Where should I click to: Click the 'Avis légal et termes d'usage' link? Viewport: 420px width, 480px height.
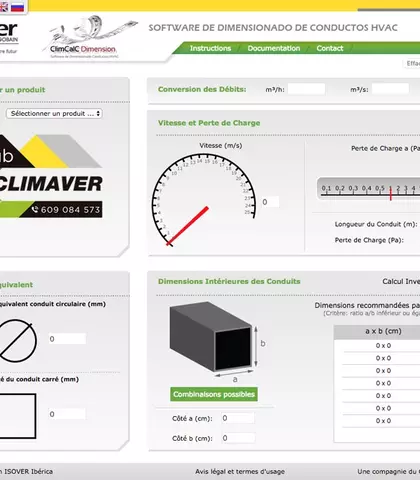tap(240, 472)
